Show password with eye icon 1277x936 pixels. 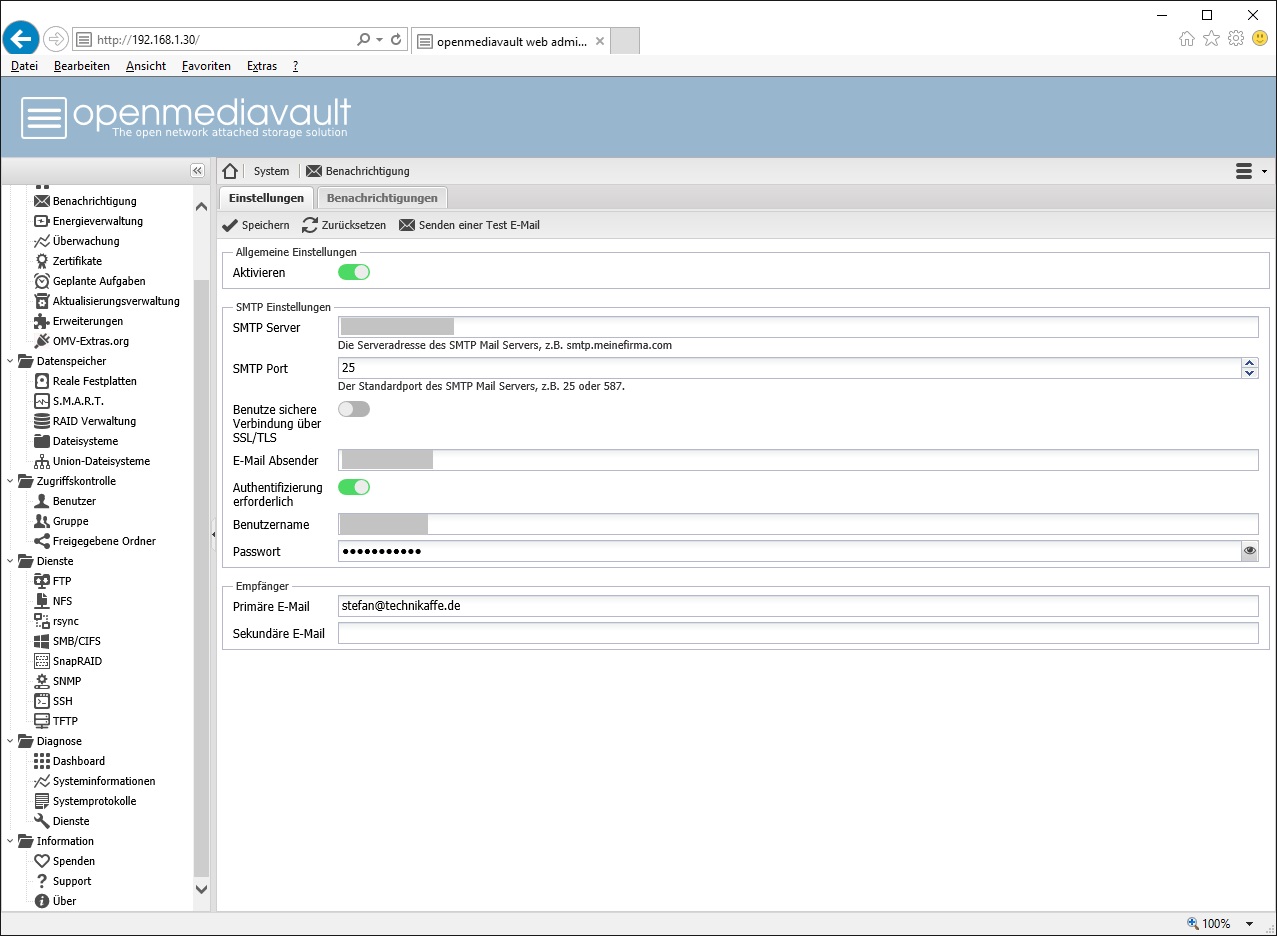tap(1249, 551)
